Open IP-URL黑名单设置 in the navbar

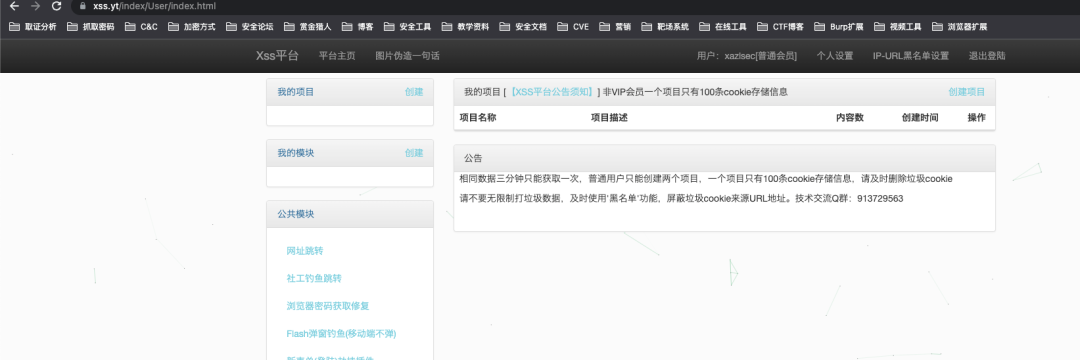pos(911,56)
